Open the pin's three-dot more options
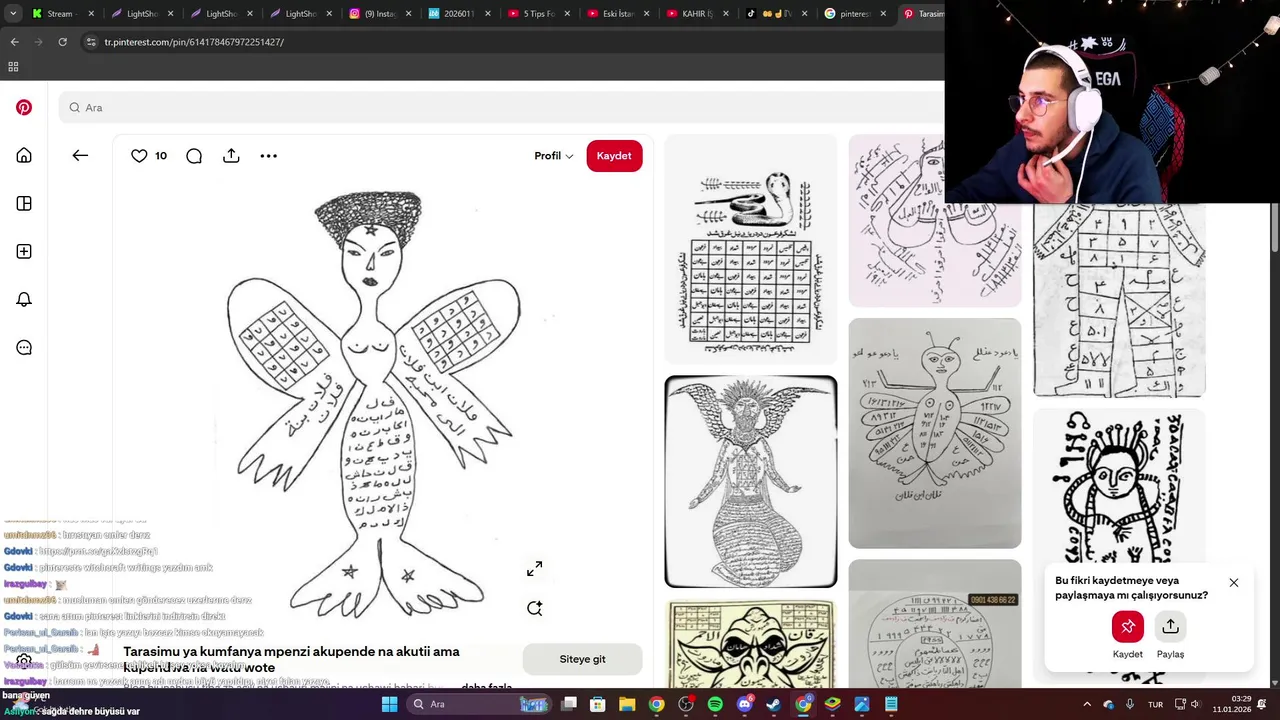 point(268,156)
